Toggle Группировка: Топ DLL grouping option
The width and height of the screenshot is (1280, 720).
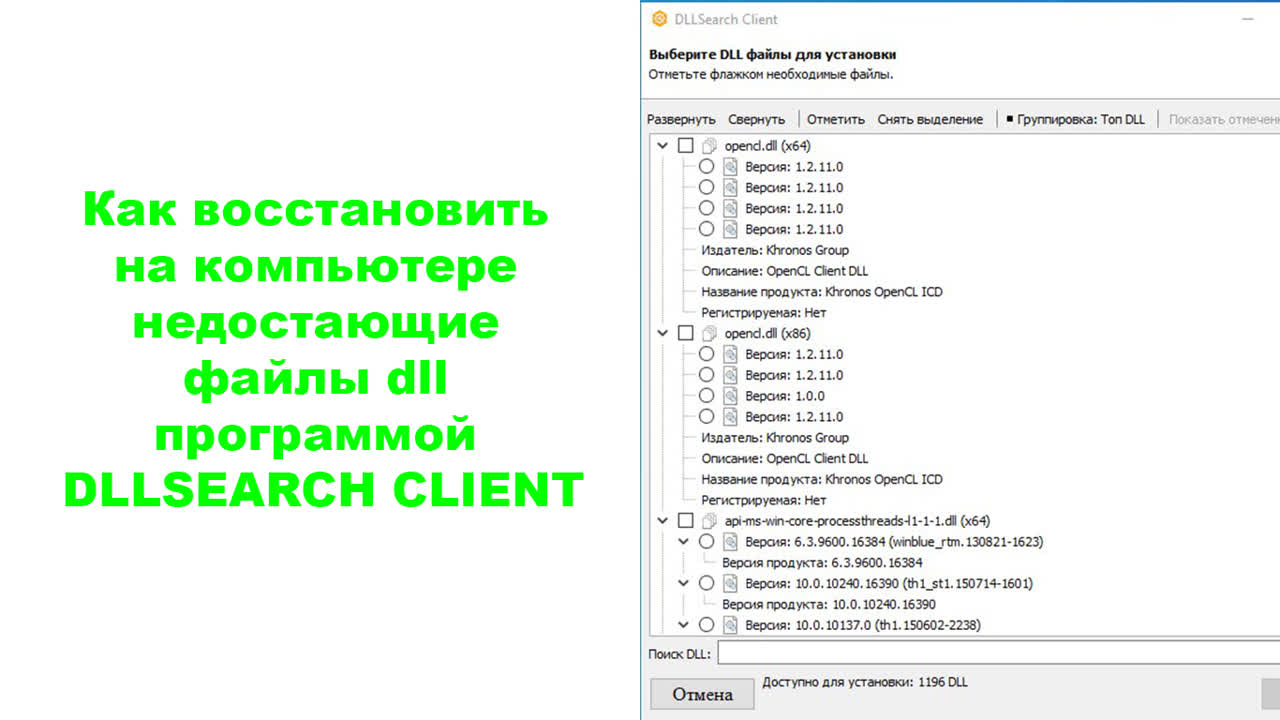point(1075,119)
